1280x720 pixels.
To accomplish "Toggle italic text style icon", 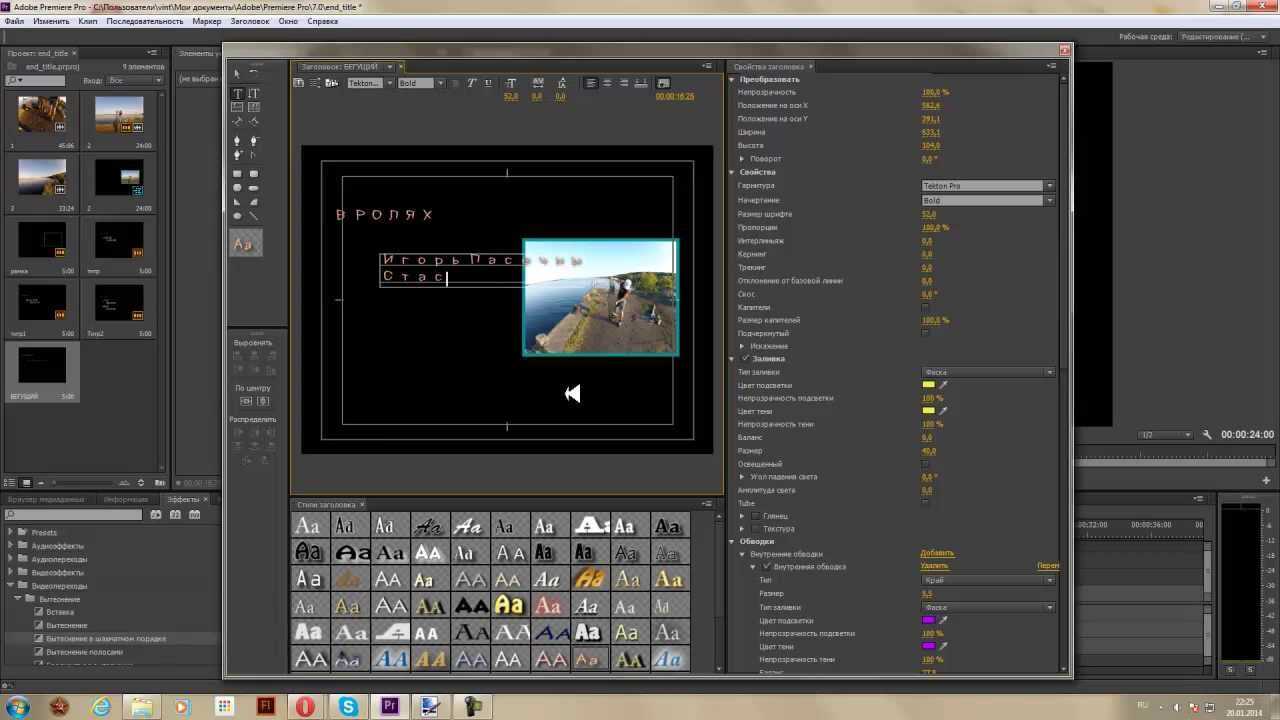I will [x=471, y=83].
